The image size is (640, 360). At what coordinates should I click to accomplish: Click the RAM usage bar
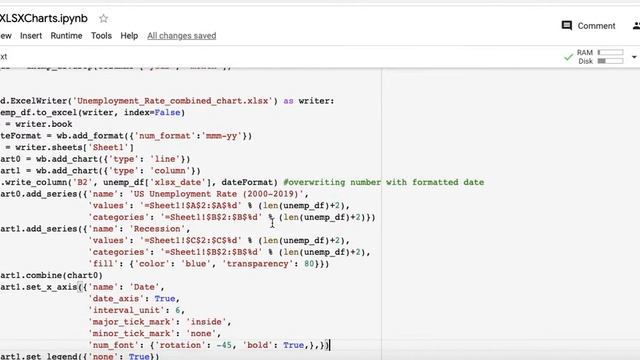tap(611, 52)
